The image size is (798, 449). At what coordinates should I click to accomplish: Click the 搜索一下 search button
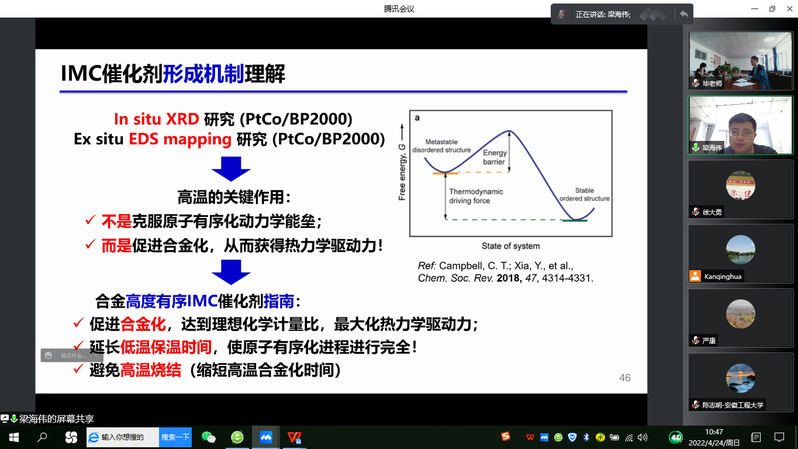point(175,437)
